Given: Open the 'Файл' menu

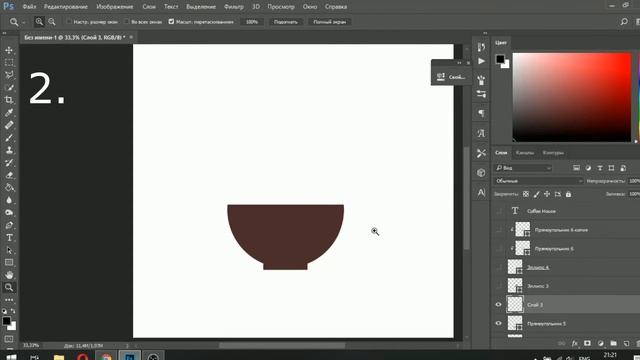Looking at the screenshot, I should [x=29, y=7].
